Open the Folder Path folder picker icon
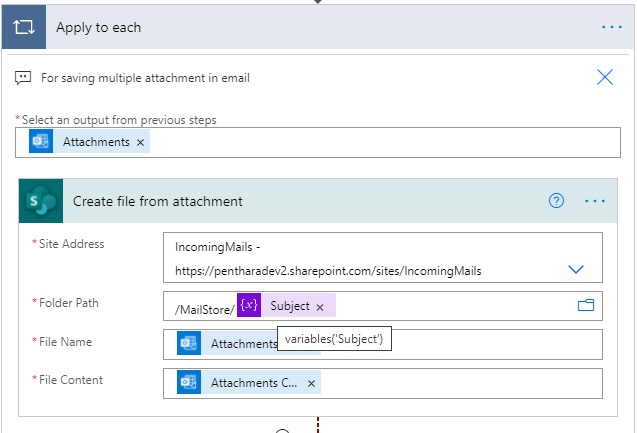This screenshot has width=637, height=433. click(x=586, y=305)
